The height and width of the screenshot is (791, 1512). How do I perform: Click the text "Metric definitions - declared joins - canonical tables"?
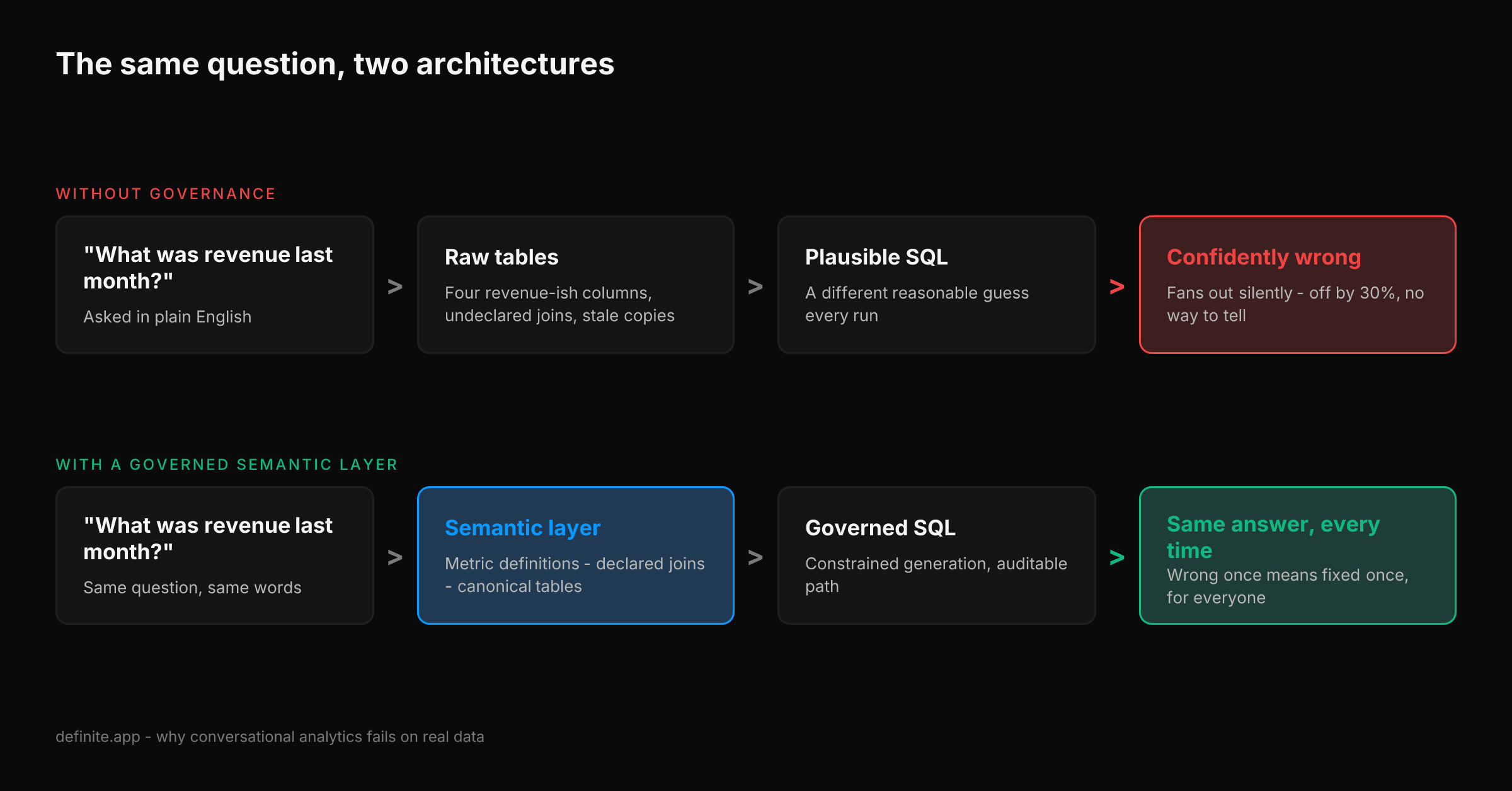575,575
